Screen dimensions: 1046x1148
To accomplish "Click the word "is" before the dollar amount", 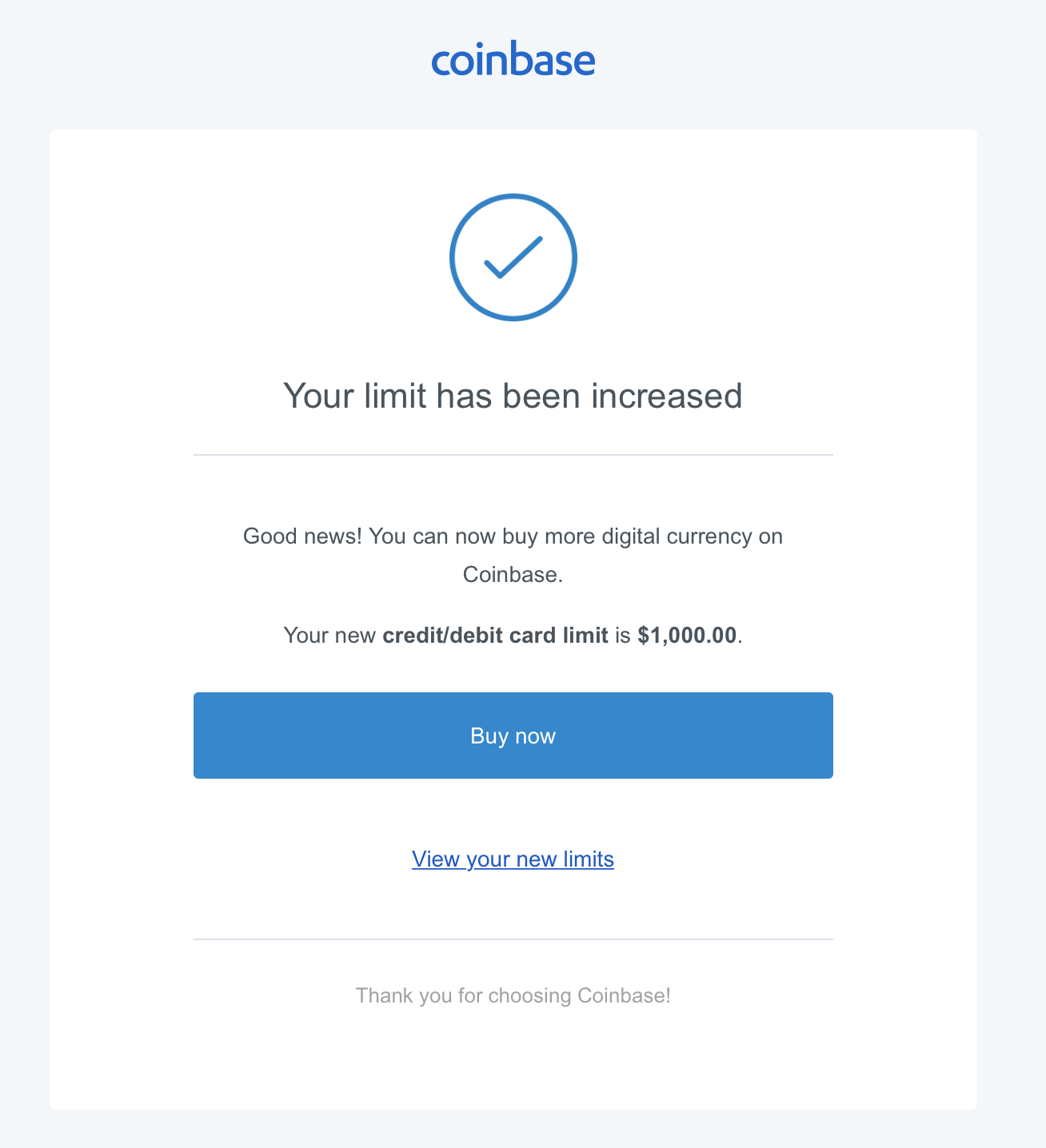I will [x=623, y=636].
